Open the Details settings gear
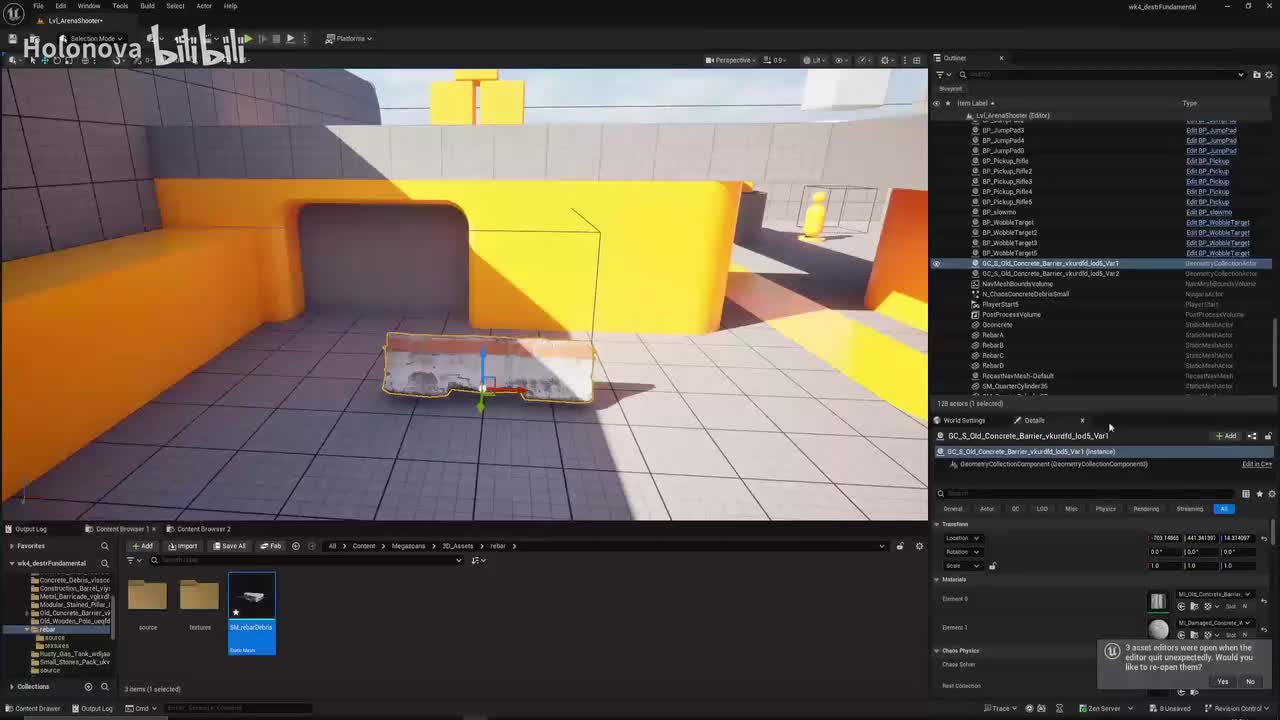 point(1272,493)
